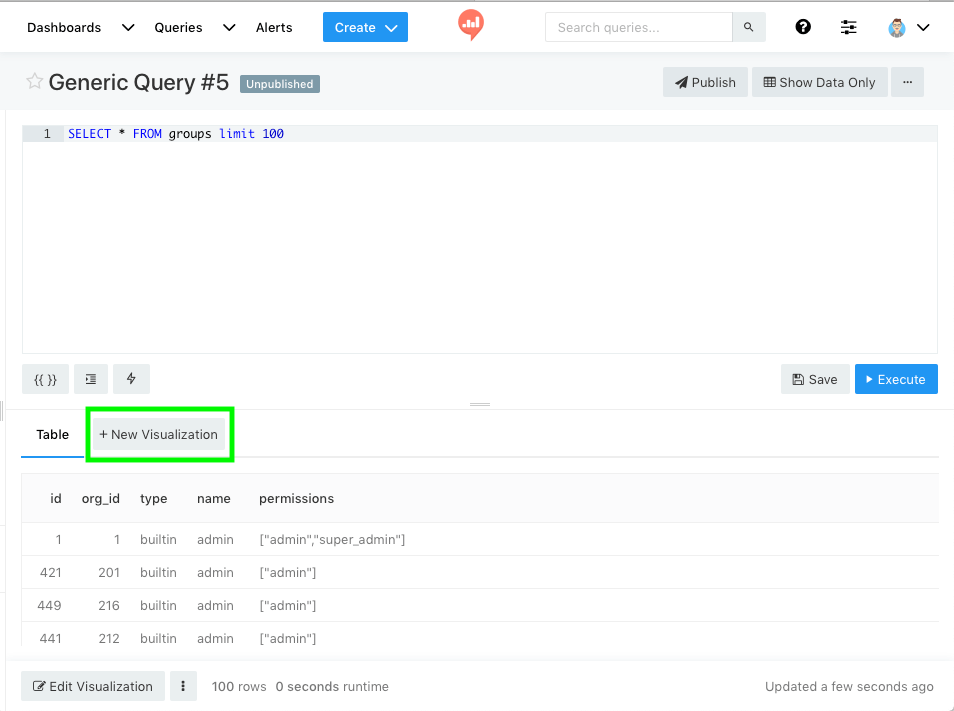Click the add parameter braces button
The width and height of the screenshot is (954, 711).
tap(45, 379)
